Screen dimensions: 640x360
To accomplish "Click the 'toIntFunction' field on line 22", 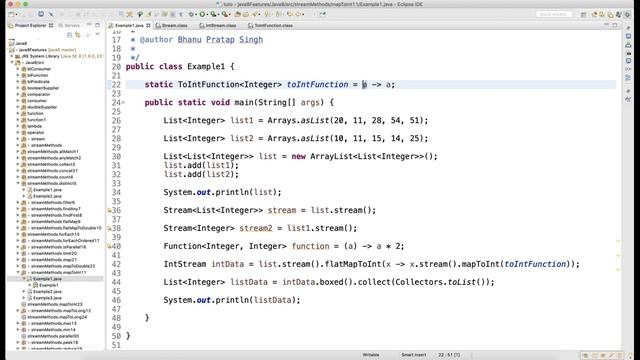I will [318, 84].
